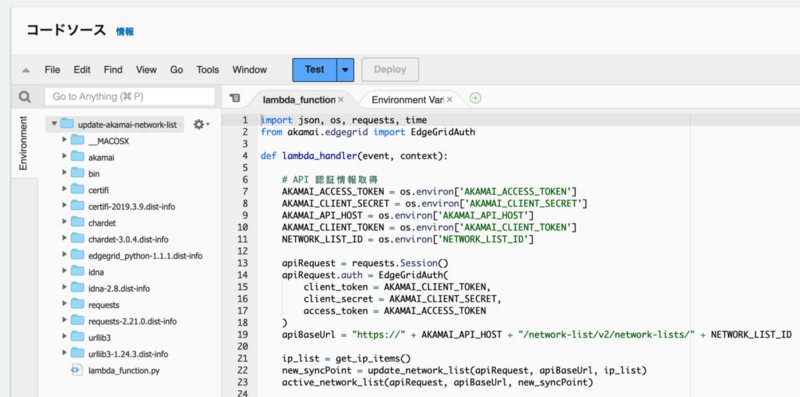Focus the Go to Anything search field
800x397 pixels.
coord(130,96)
